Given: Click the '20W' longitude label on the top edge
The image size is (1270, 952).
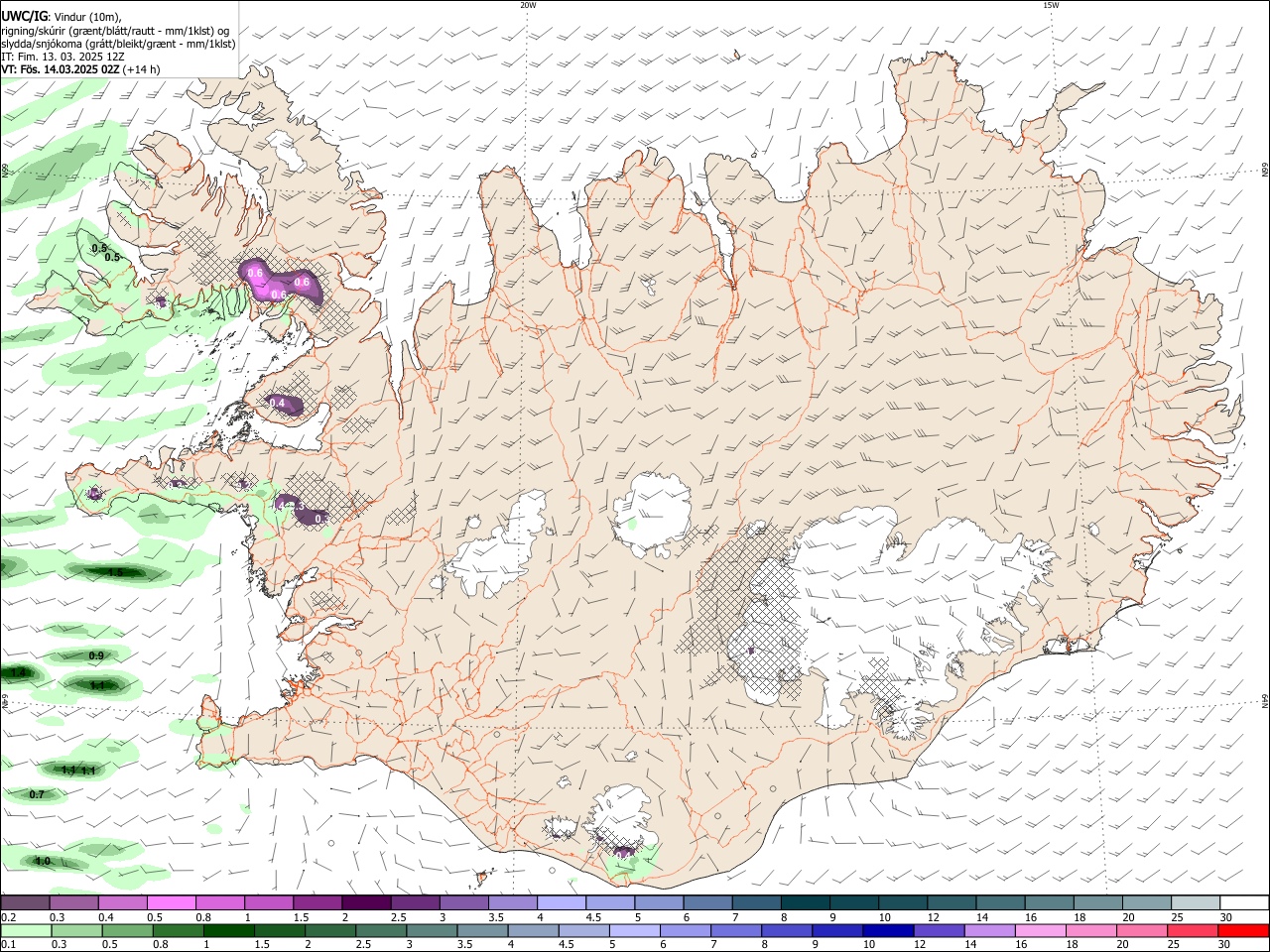Looking at the screenshot, I should pyautogui.click(x=528, y=5).
